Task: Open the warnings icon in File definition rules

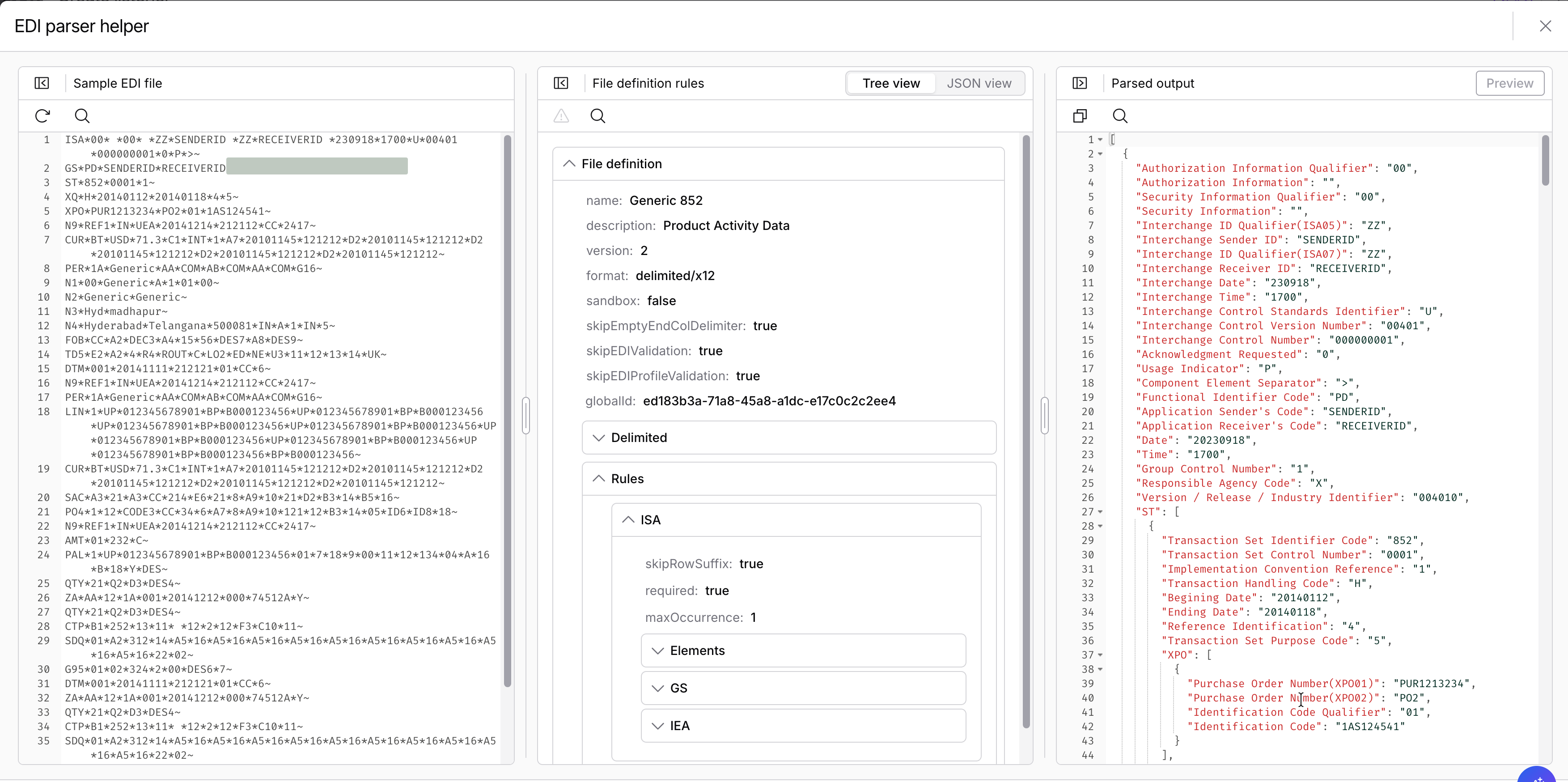Action: (561, 116)
